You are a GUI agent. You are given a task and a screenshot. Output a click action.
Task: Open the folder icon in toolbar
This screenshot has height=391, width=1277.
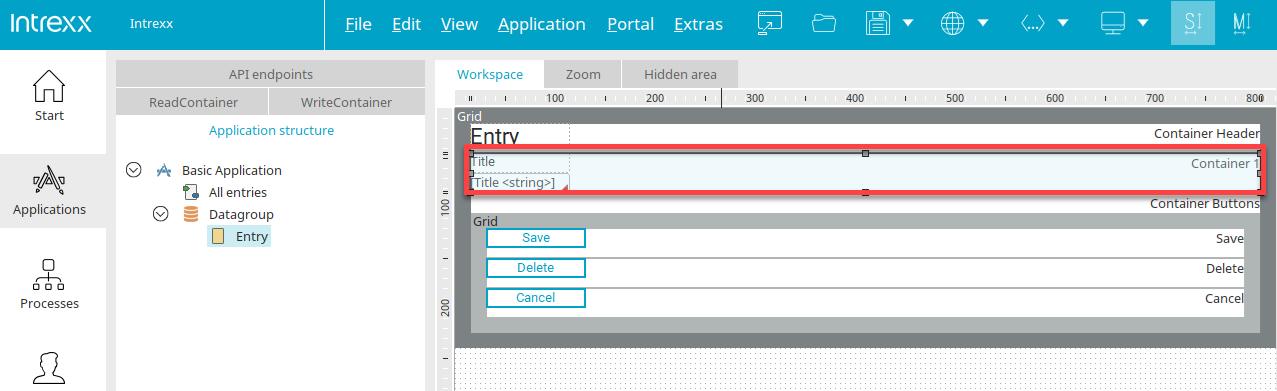pyautogui.click(x=824, y=23)
